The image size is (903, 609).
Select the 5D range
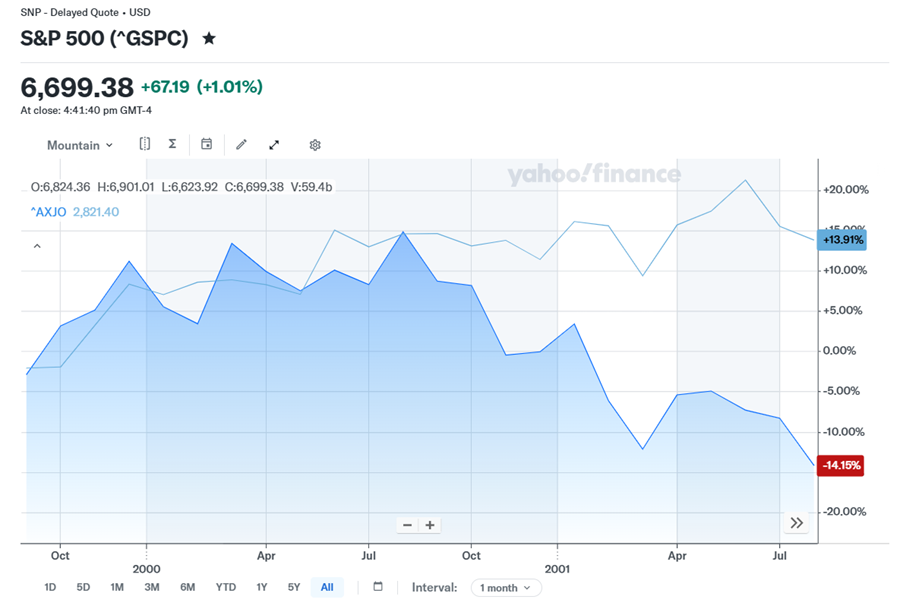point(83,587)
